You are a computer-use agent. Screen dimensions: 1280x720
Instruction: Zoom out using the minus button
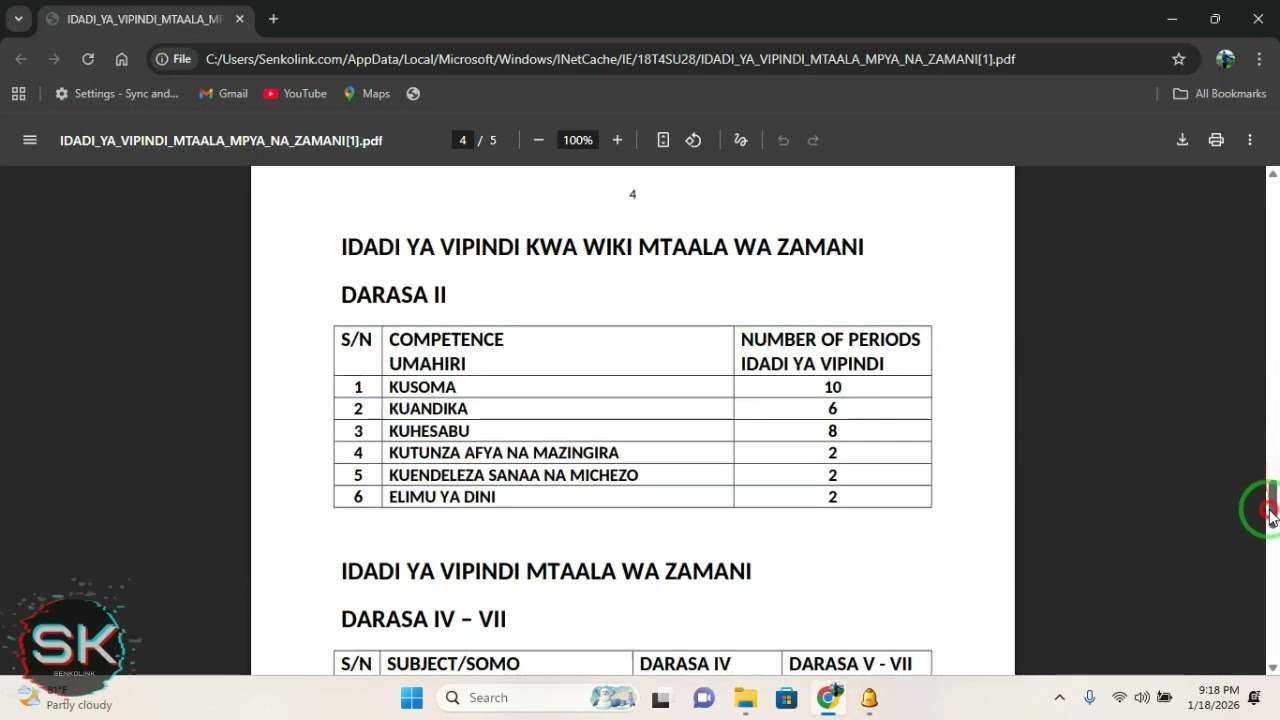tap(538, 140)
